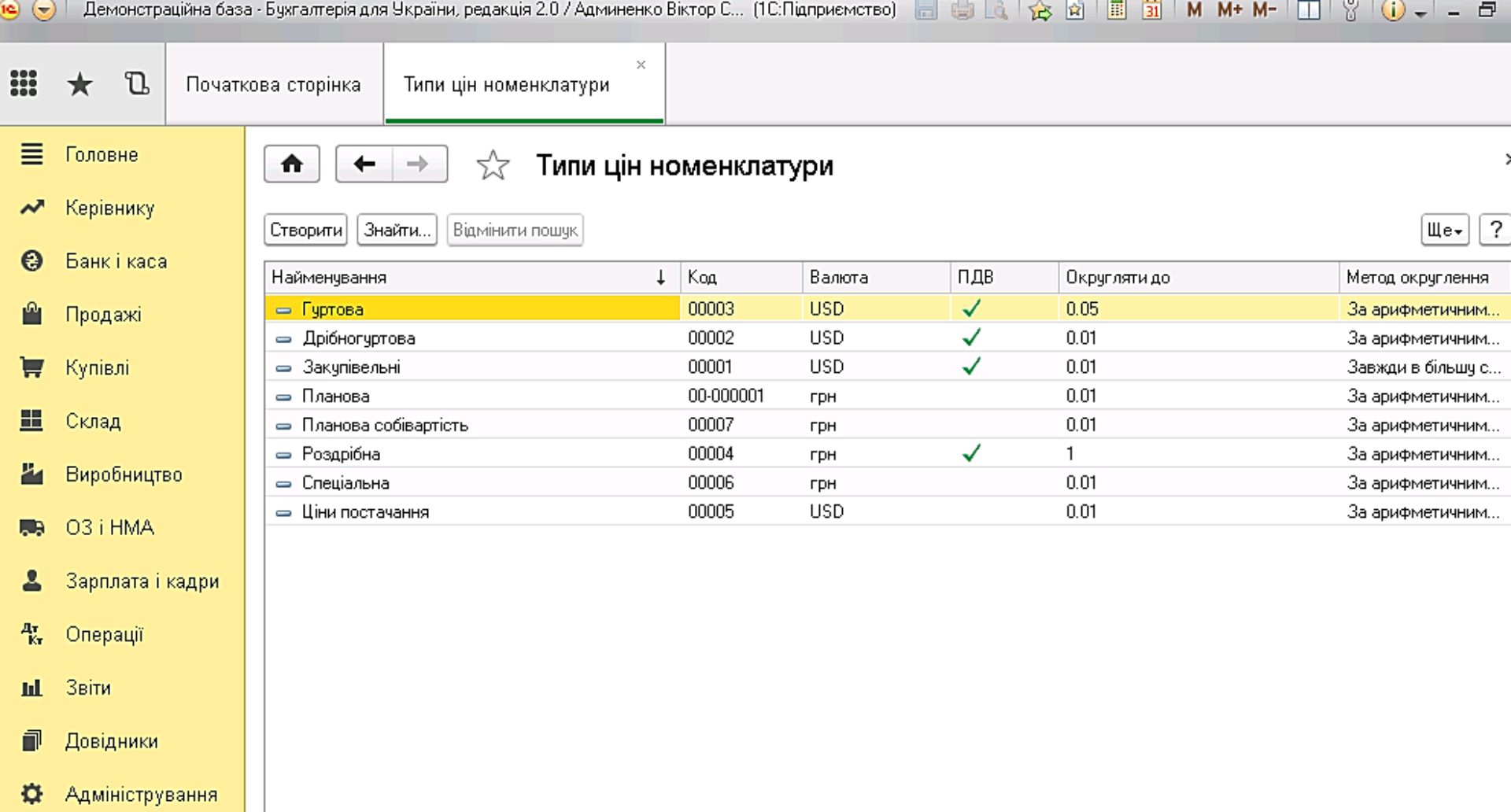
Task: Add this list to favorites with the star
Action: 493,165
